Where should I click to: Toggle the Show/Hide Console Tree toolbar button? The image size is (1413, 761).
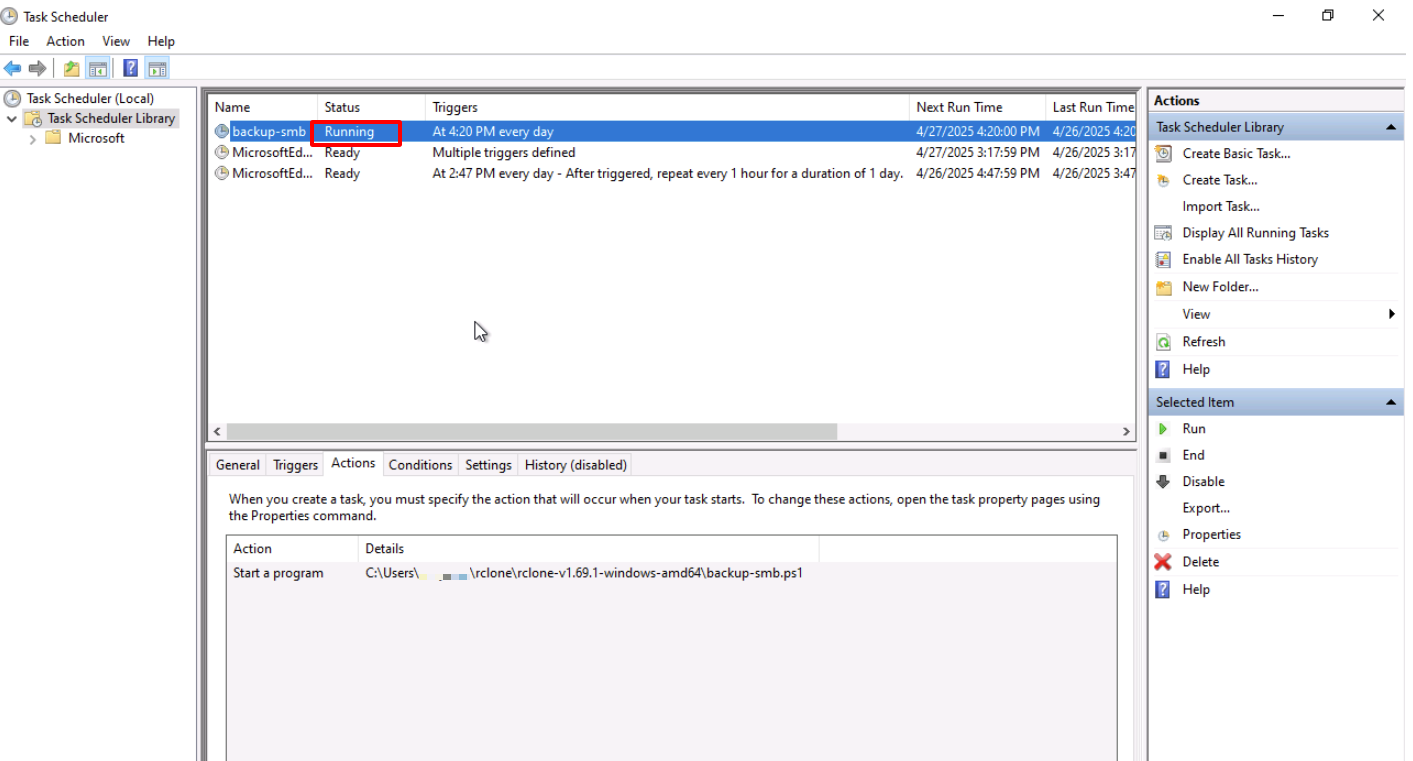click(97, 68)
